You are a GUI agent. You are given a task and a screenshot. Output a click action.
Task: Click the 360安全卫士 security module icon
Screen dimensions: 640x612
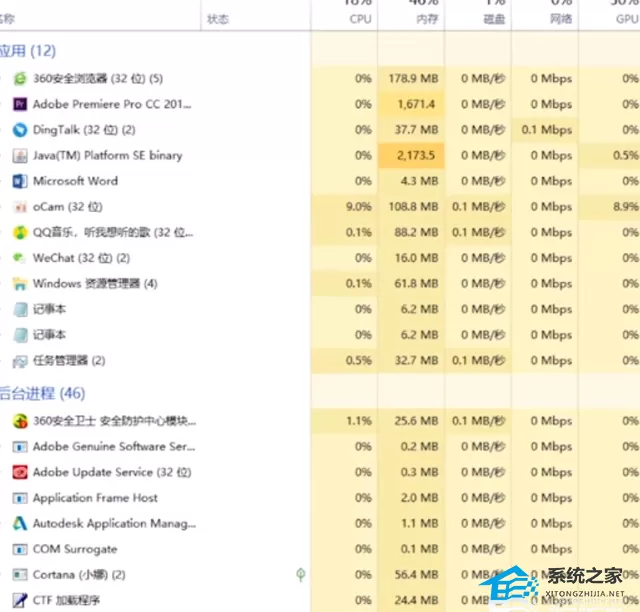pos(20,421)
